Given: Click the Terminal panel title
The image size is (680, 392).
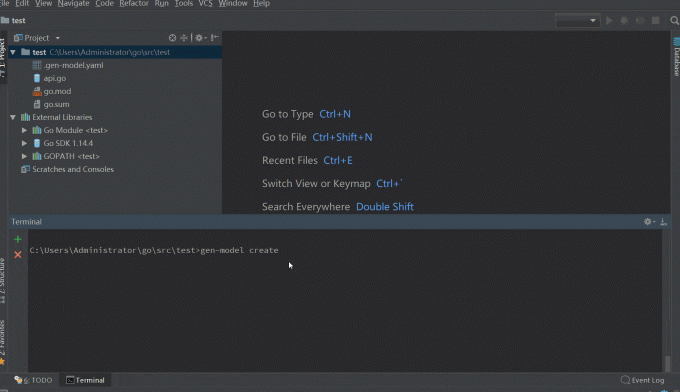Looking at the screenshot, I should 26,222.
